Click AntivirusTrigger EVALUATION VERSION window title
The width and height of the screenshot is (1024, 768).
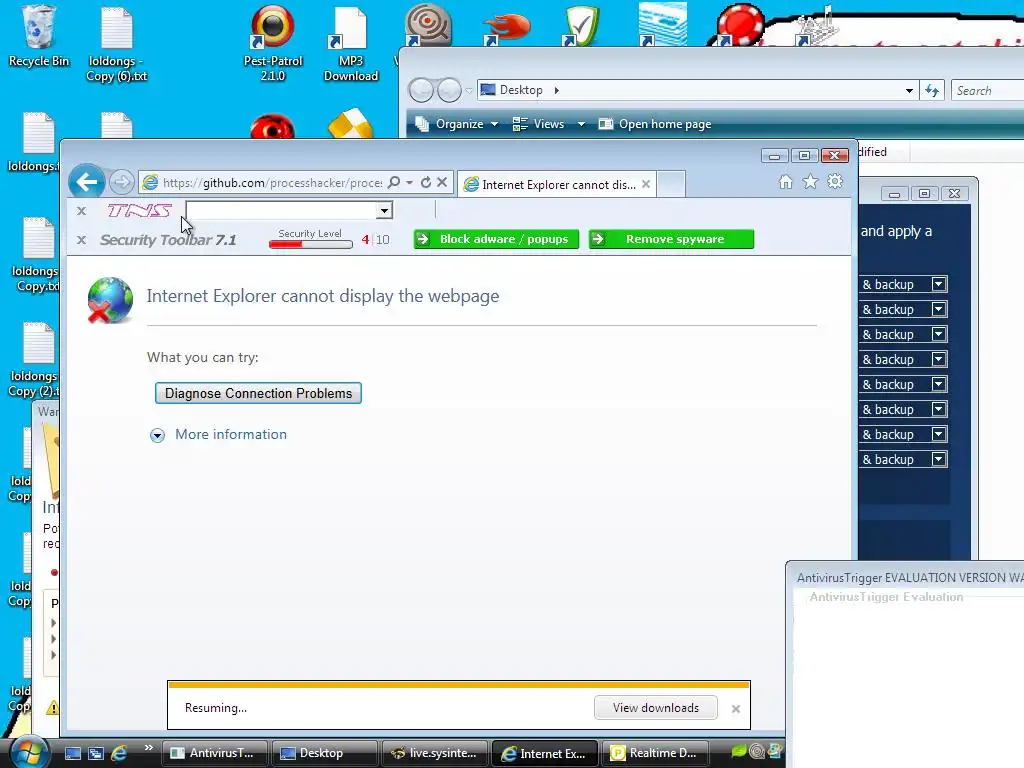[909, 578]
